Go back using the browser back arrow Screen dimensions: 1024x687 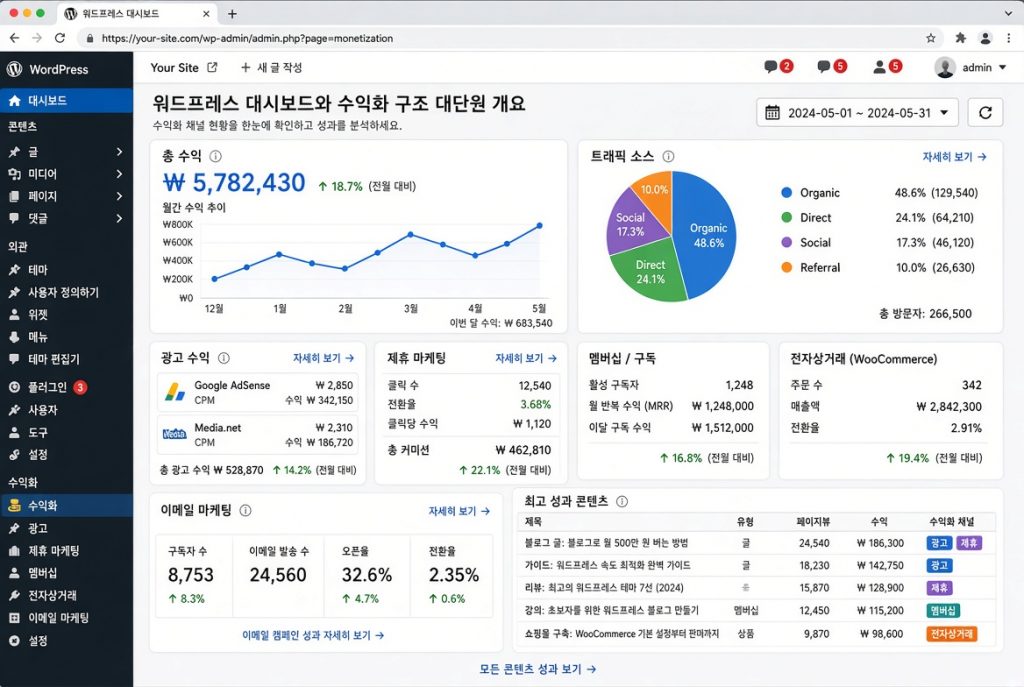[x=14, y=38]
